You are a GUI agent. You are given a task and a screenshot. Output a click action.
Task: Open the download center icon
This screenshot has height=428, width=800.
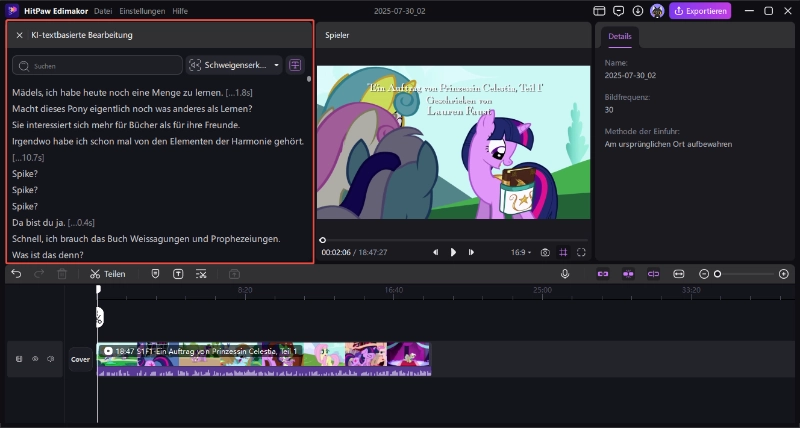coord(638,11)
